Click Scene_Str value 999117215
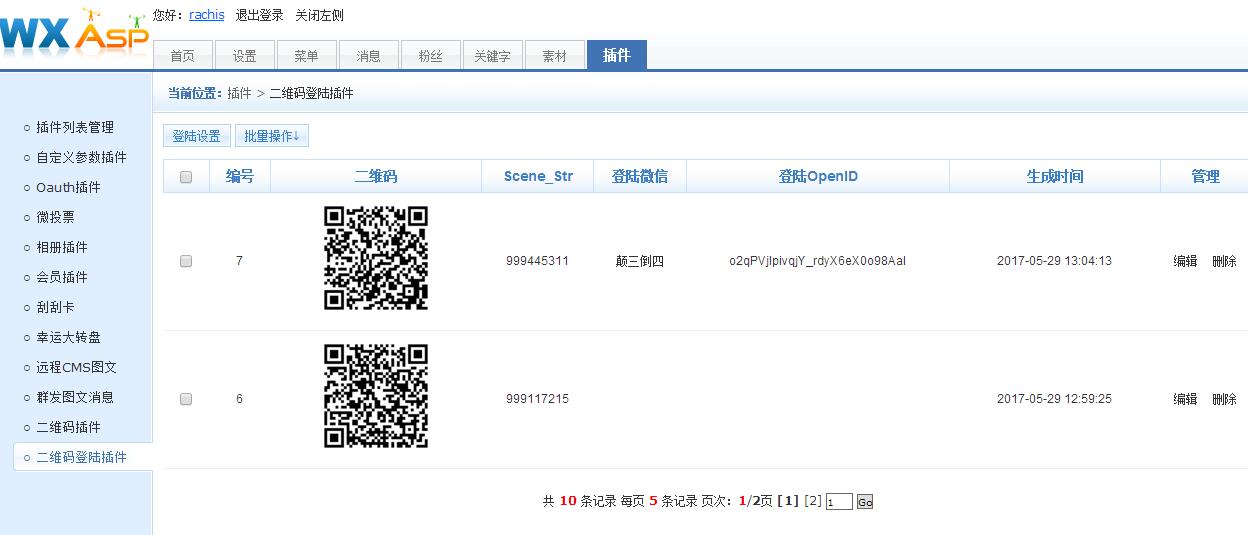This screenshot has height=535, width=1248. (537, 399)
